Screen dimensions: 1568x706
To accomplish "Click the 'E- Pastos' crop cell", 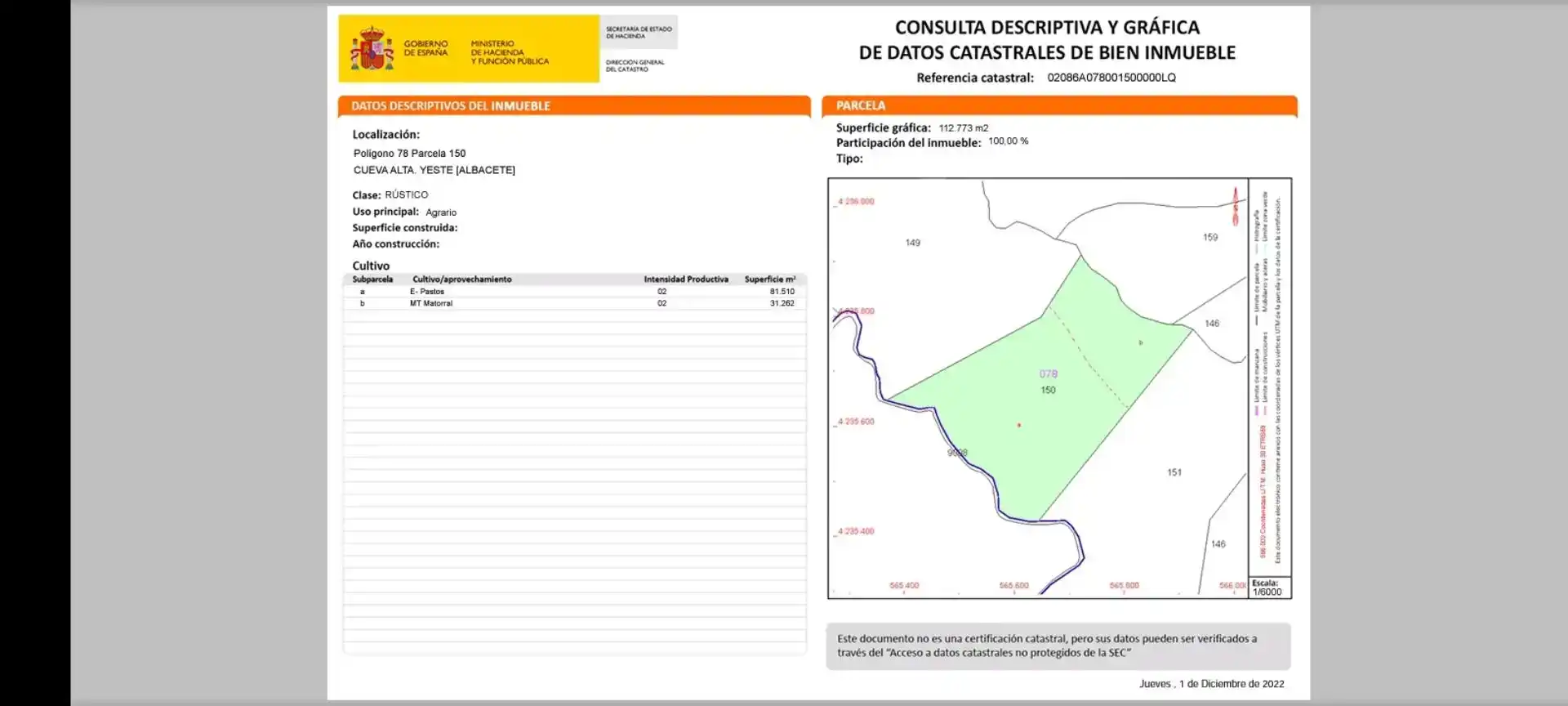I will 427,292.
